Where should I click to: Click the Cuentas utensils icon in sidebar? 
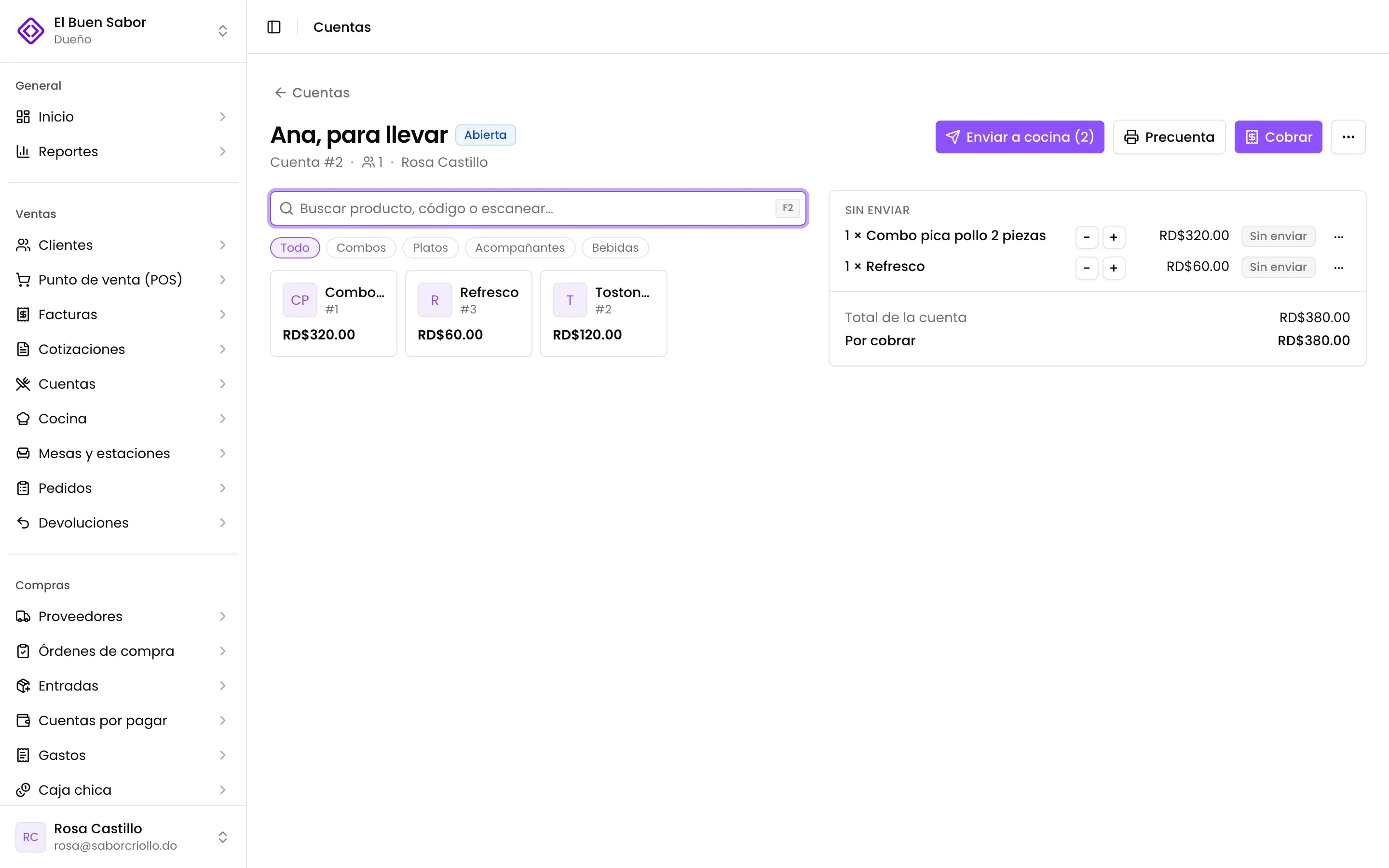point(23,384)
